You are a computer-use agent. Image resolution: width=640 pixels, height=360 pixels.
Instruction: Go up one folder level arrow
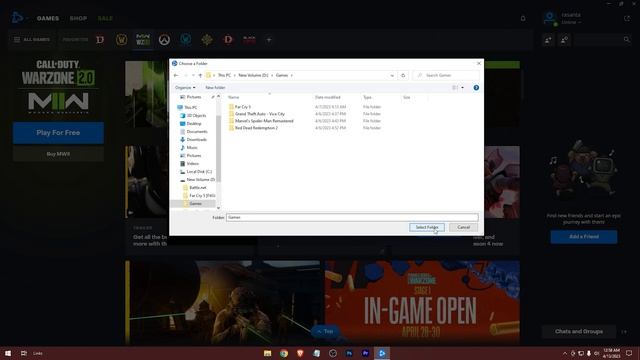(200, 76)
